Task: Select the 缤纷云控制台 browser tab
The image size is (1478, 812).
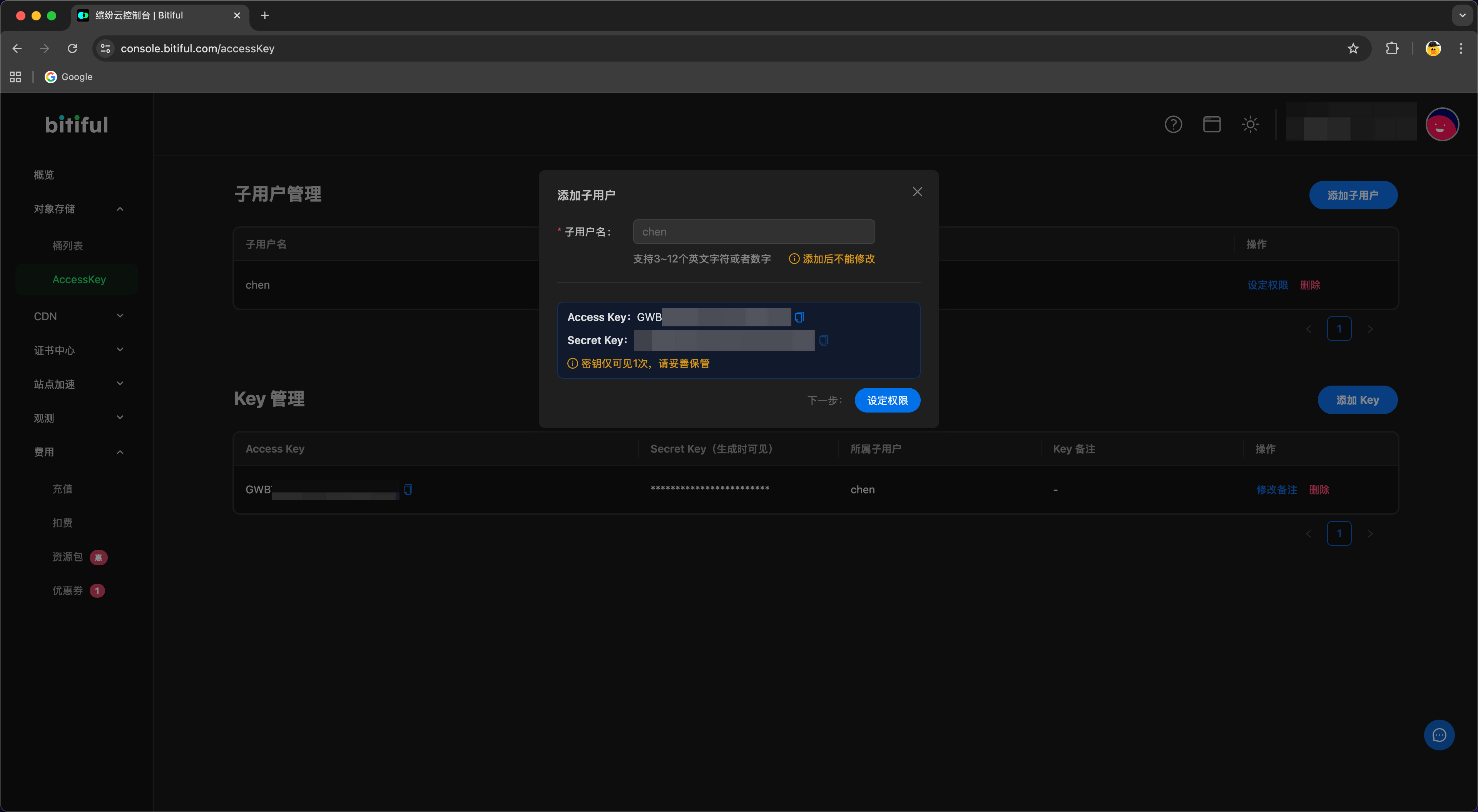Action: click(160, 15)
